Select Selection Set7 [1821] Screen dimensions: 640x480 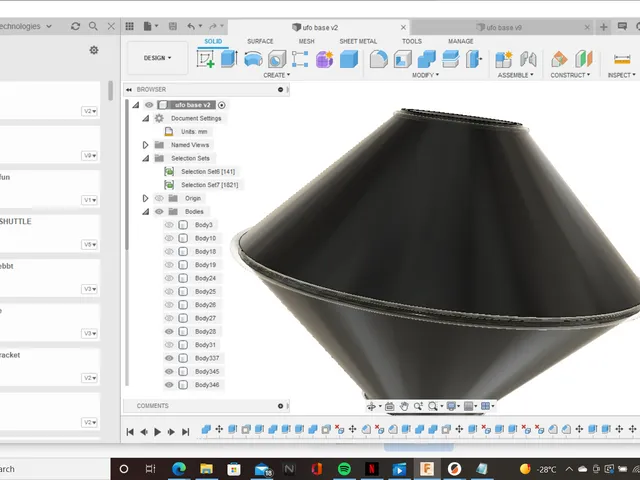pyautogui.click(x=209, y=185)
